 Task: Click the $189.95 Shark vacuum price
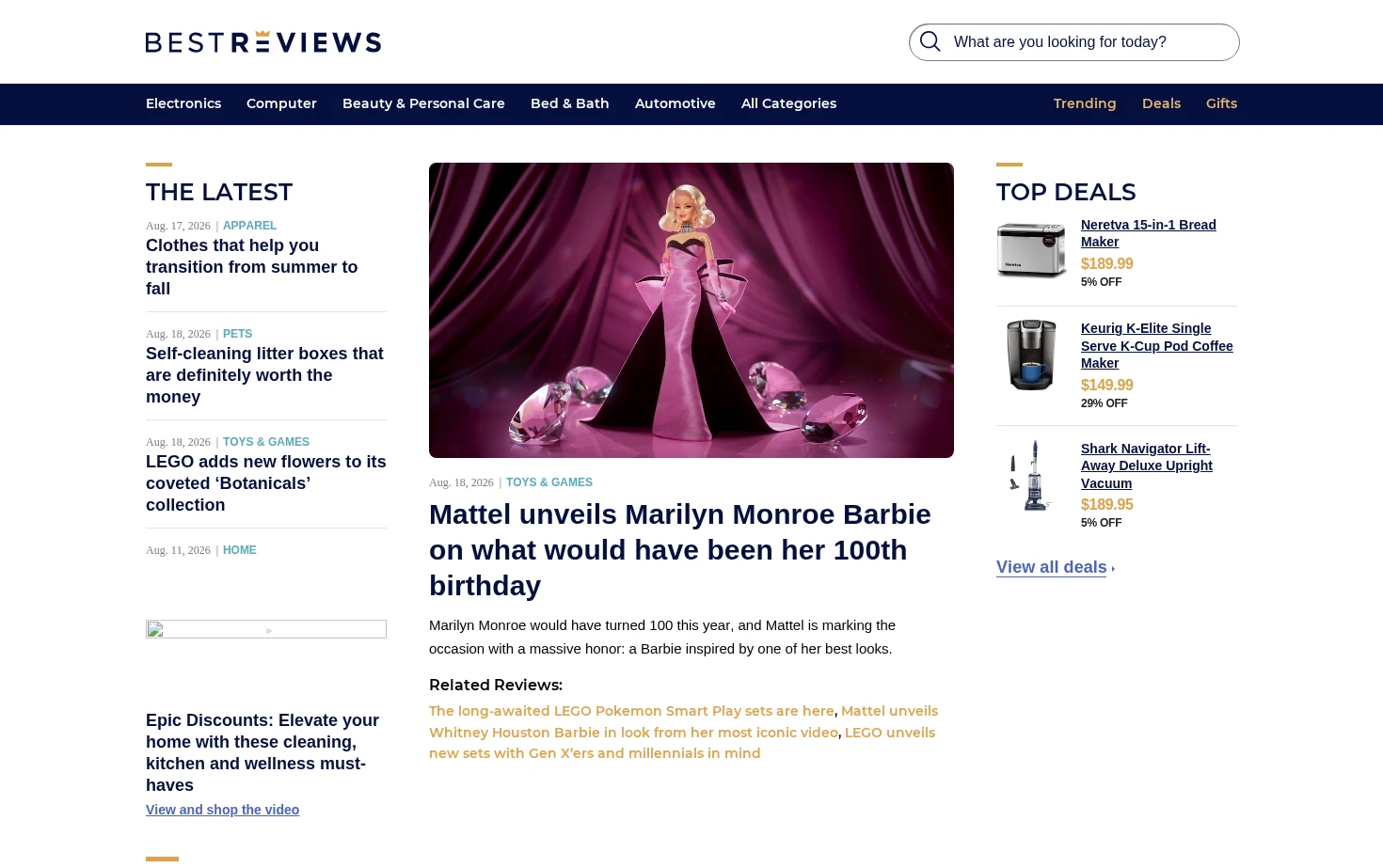click(x=1107, y=505)
